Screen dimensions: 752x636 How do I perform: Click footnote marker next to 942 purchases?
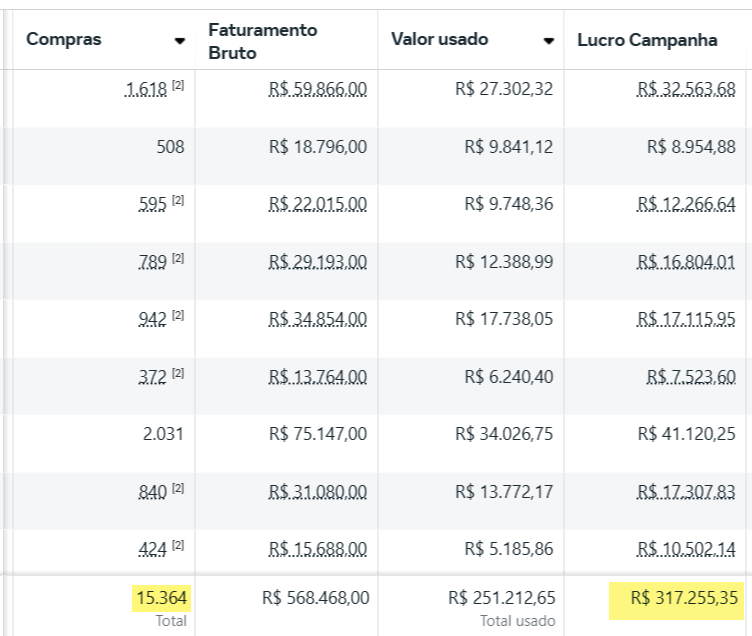coord(178,318)
